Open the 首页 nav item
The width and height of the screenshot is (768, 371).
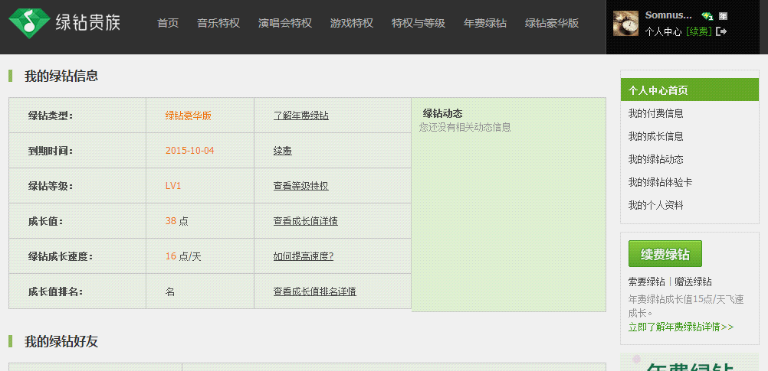168,23
